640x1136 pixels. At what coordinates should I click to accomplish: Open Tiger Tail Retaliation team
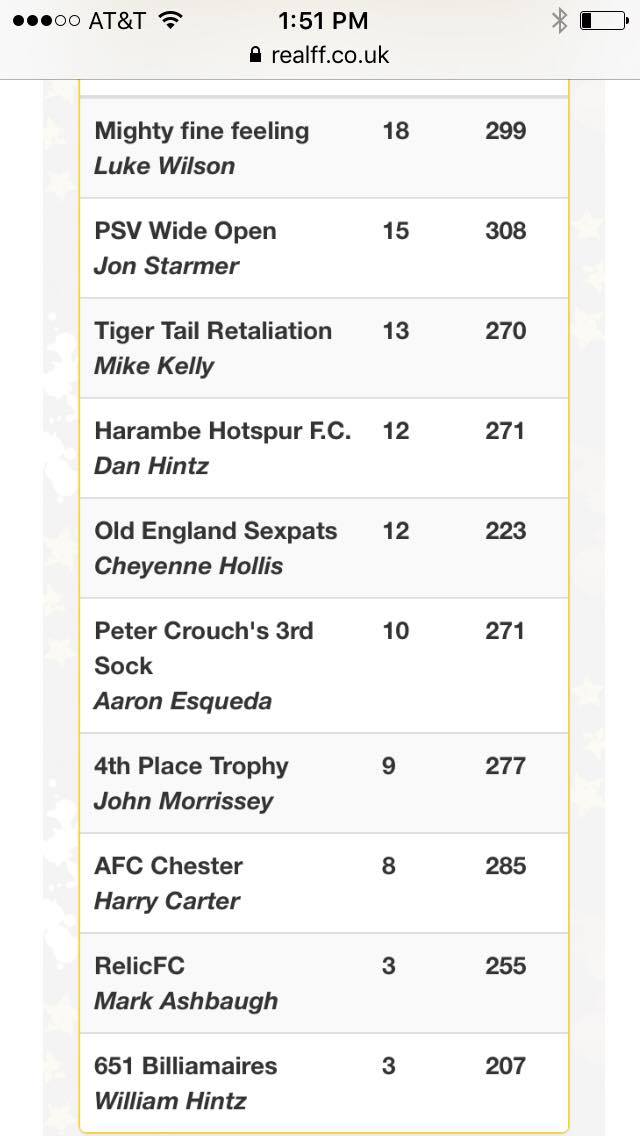[323, 348]
